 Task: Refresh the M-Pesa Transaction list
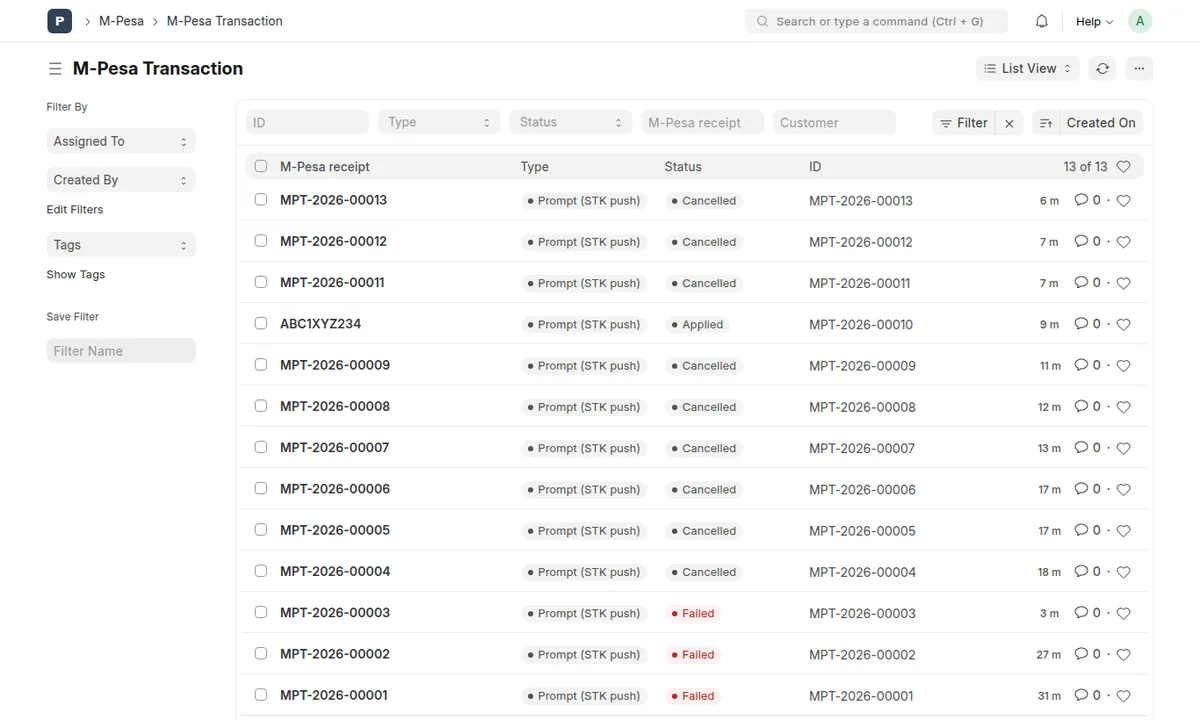(1102, 68)
